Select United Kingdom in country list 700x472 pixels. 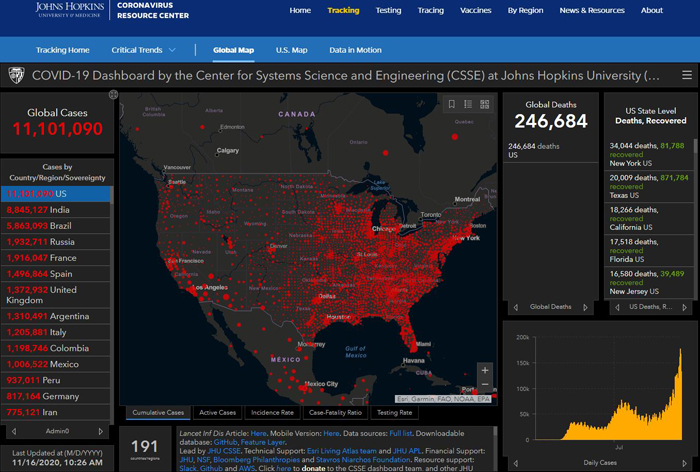coord(55,295)
